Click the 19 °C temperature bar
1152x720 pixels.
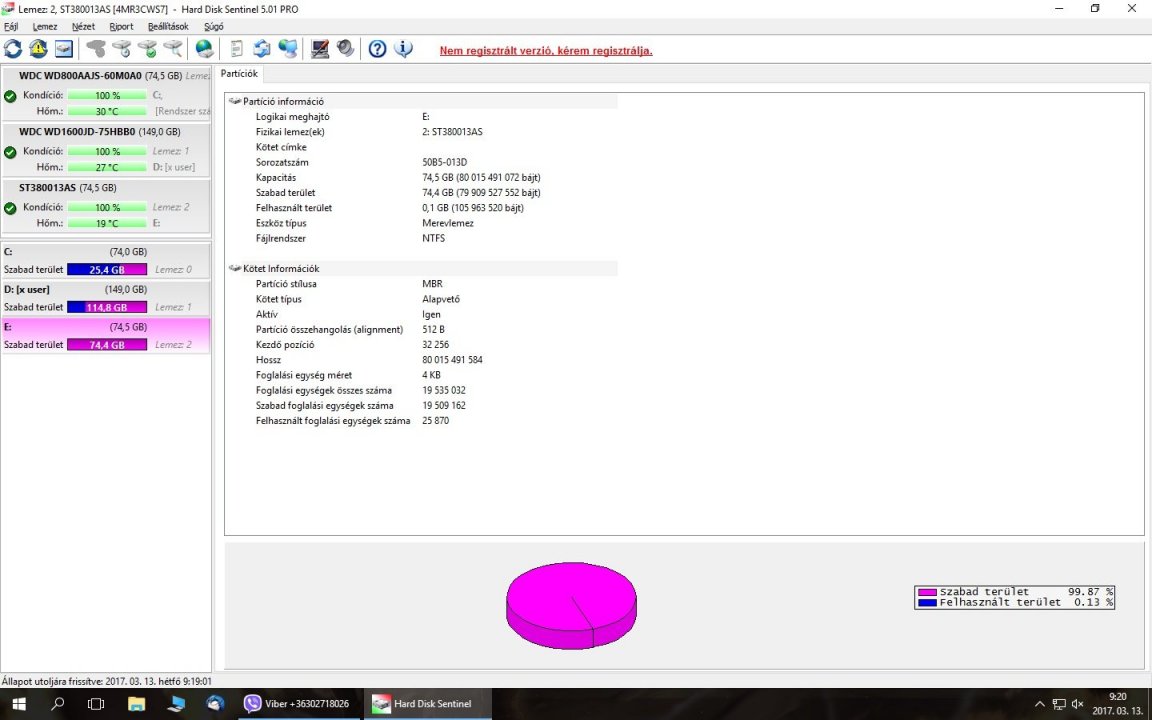[107, 223]
